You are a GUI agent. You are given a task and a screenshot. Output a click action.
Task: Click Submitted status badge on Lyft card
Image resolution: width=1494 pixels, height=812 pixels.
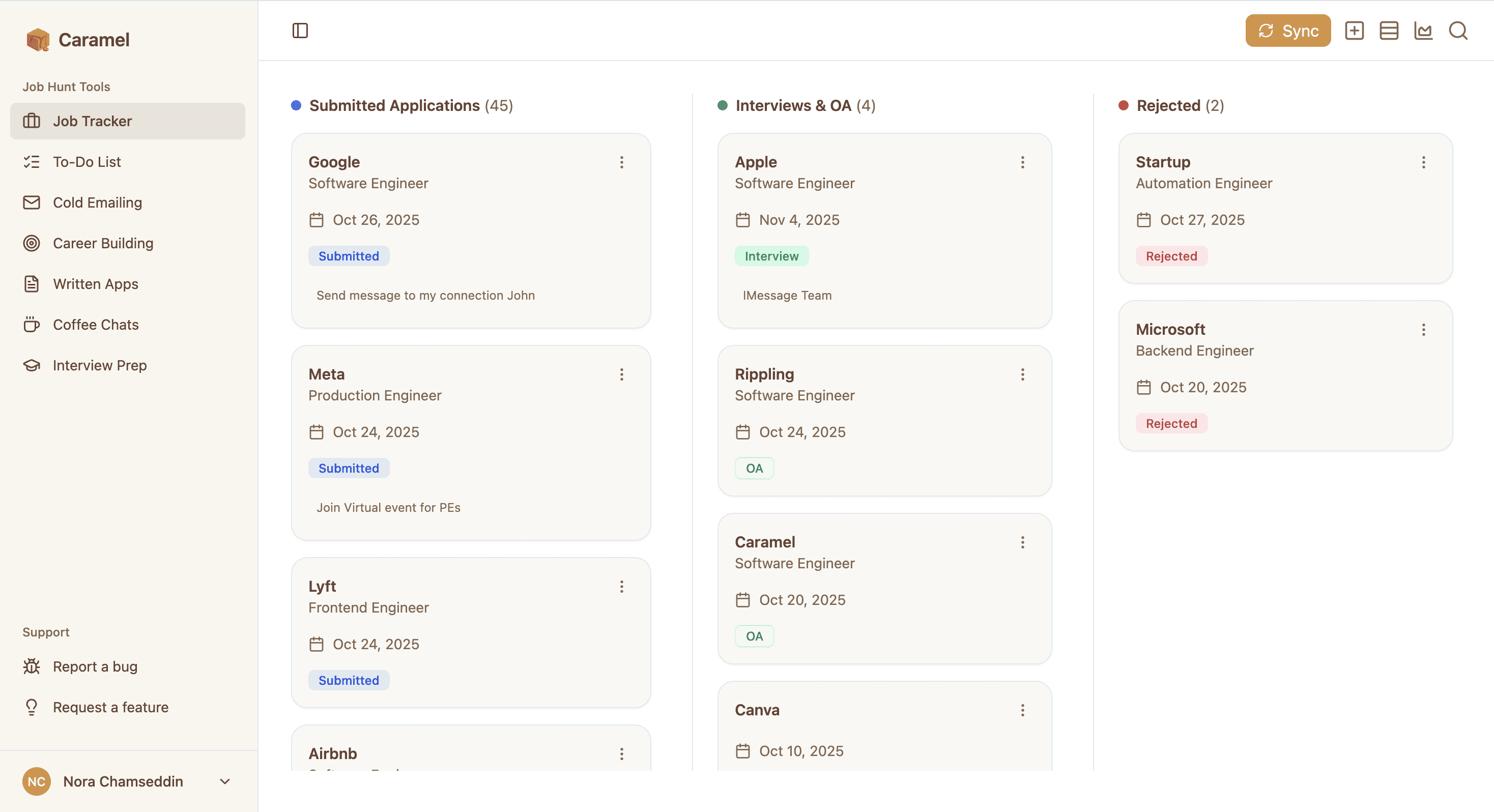point(349,680)
